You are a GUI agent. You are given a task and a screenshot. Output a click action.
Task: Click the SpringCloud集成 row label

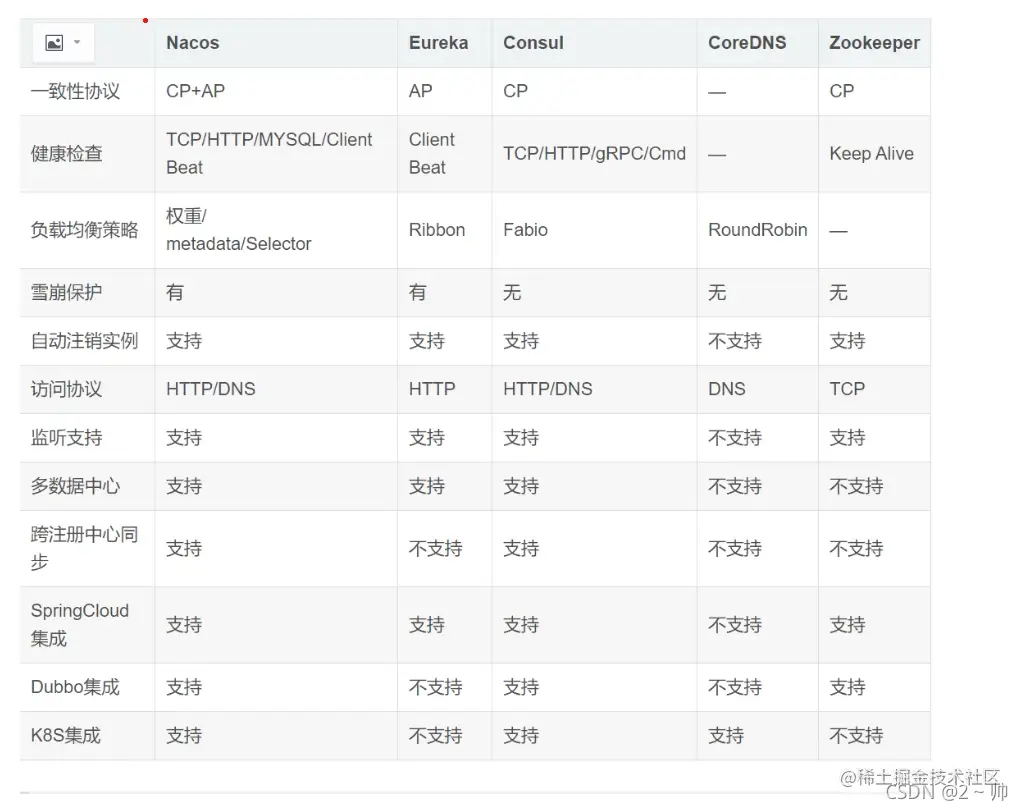80,625
